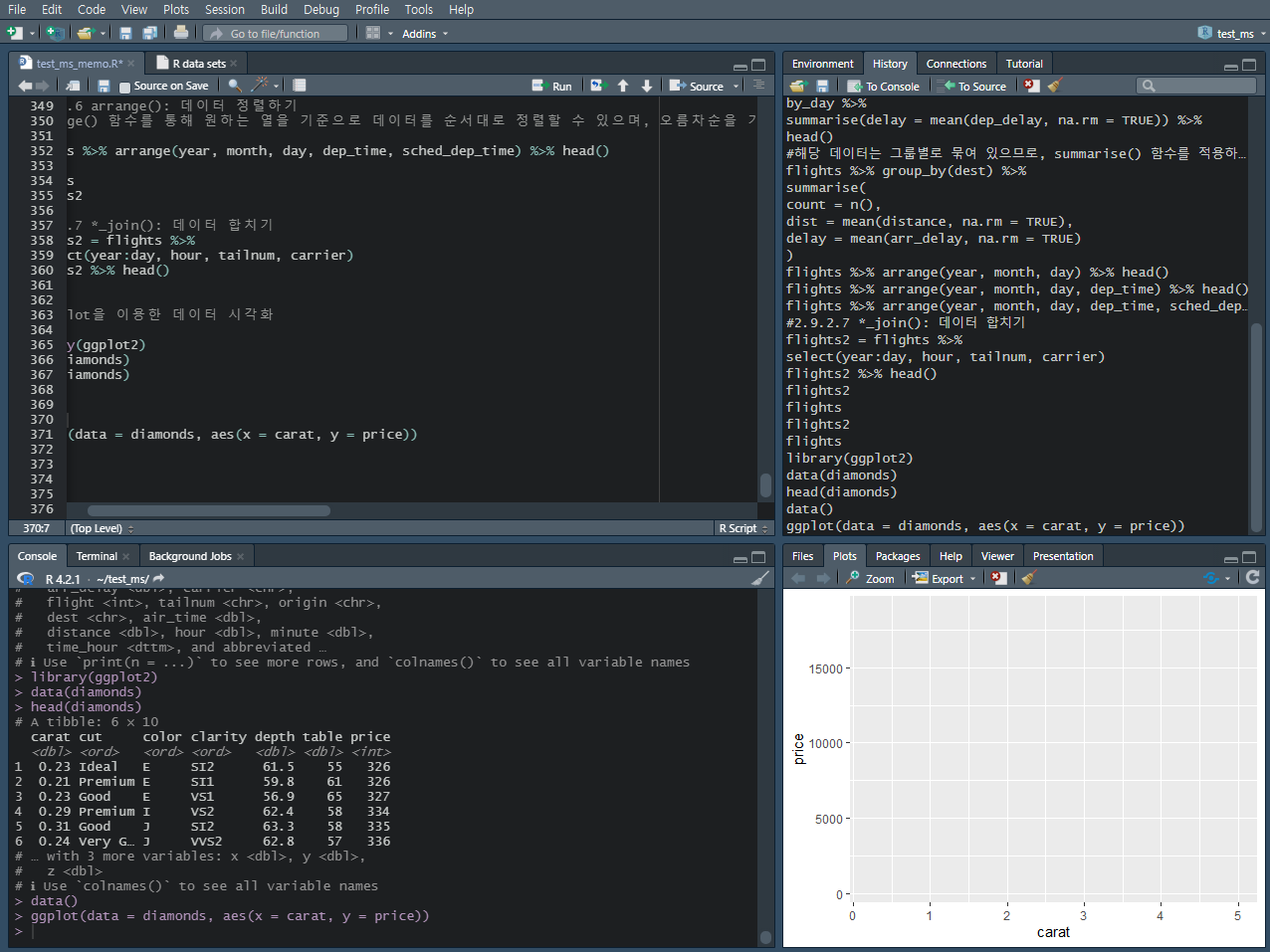This screenshot has width=1270, height=952.
Task: Zoom into the current plot
Action: click(x=870, y=577)
